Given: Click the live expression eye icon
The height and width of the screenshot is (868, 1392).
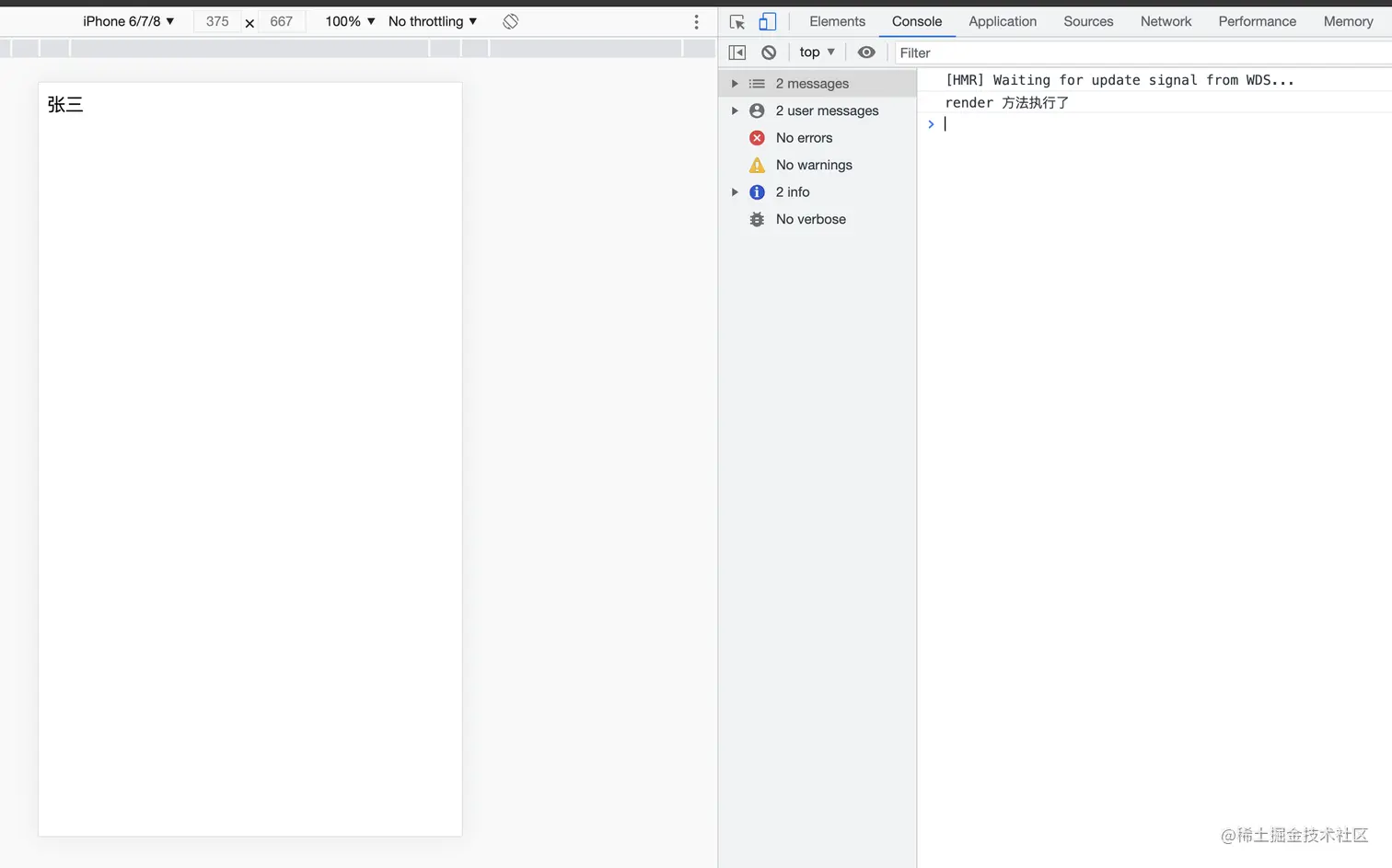Looking at the screenshot, I should pos(866,52).
